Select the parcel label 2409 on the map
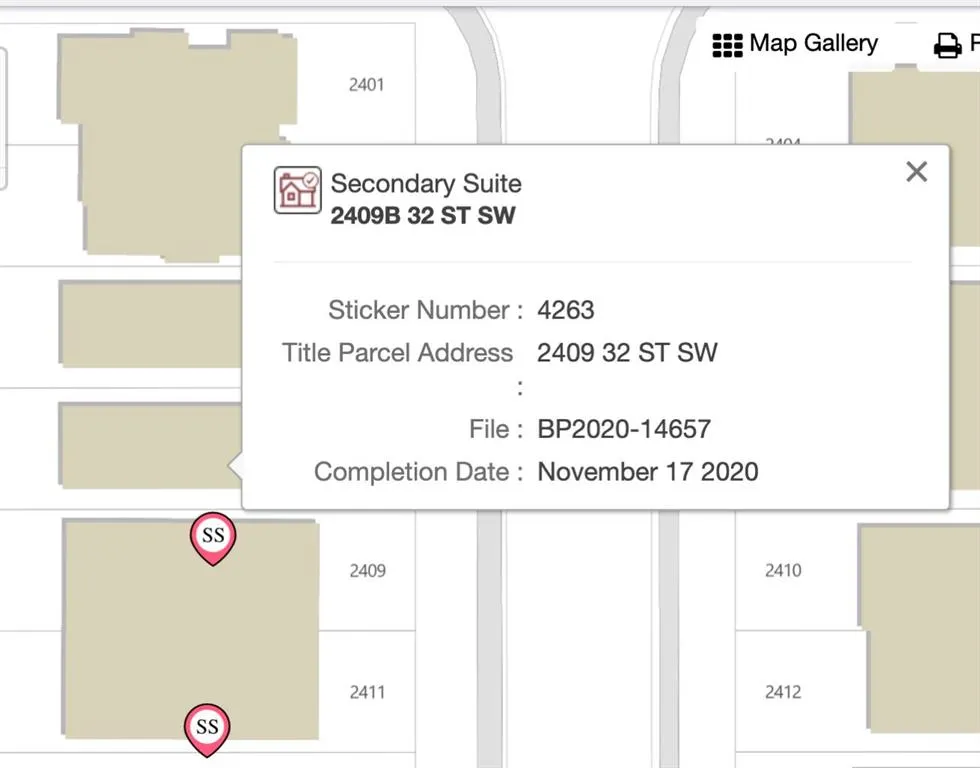Screen dimensions: 980x768 [367, 571]
